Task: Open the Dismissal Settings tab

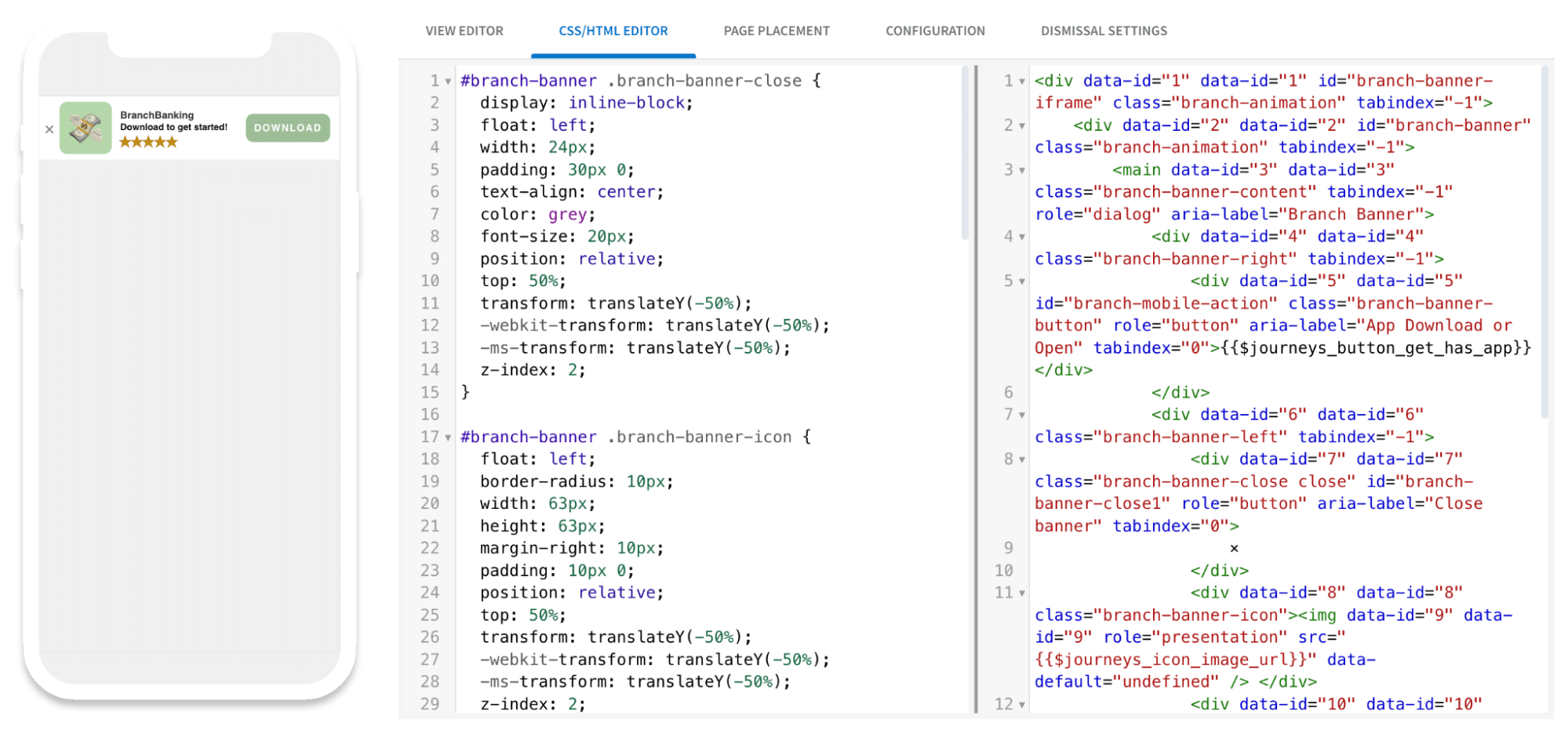Action: [1103, 31]
